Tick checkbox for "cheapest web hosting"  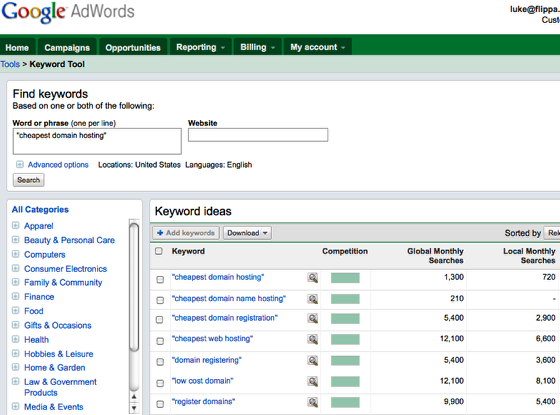(160, 341)
